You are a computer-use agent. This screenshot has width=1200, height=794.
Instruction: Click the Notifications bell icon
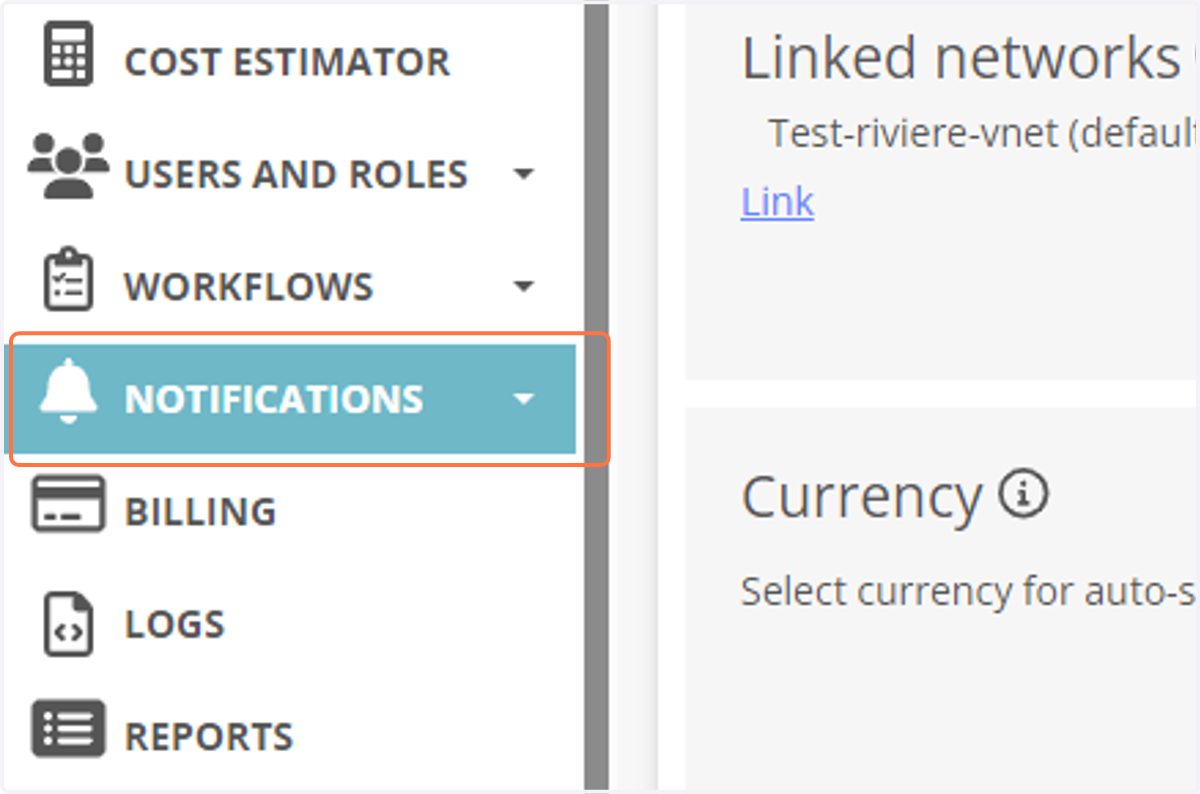click(x=68, y=392)
